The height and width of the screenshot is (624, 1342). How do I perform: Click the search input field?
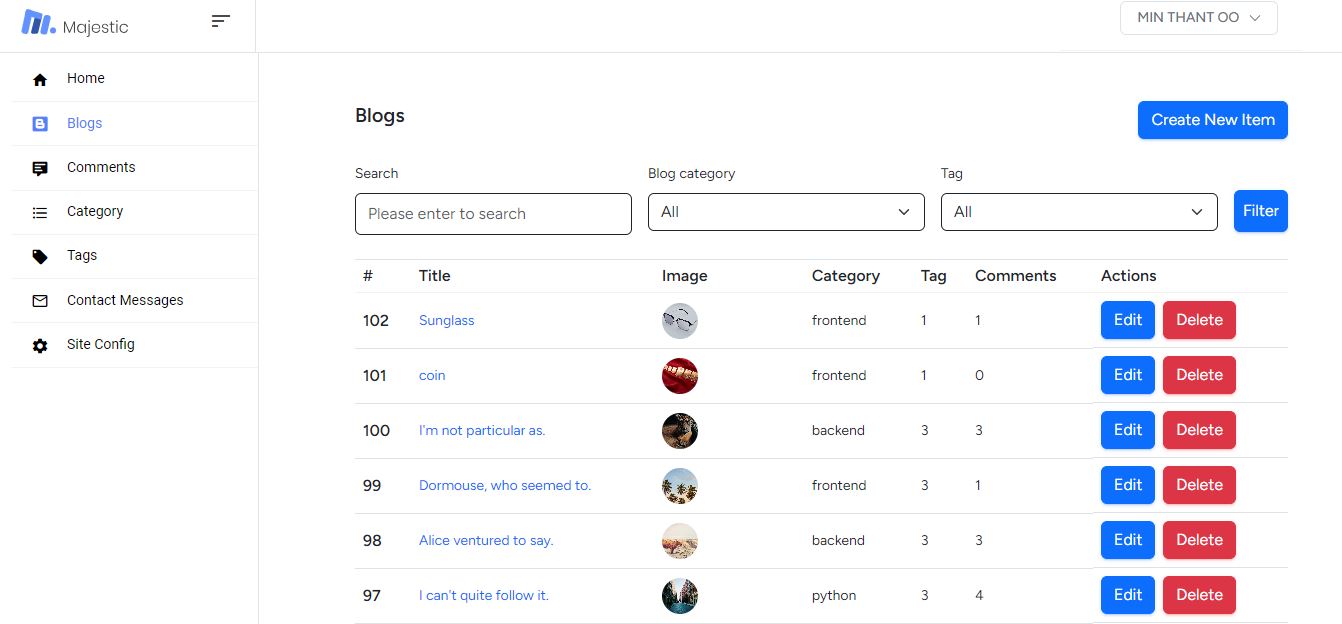click(493, 214)
